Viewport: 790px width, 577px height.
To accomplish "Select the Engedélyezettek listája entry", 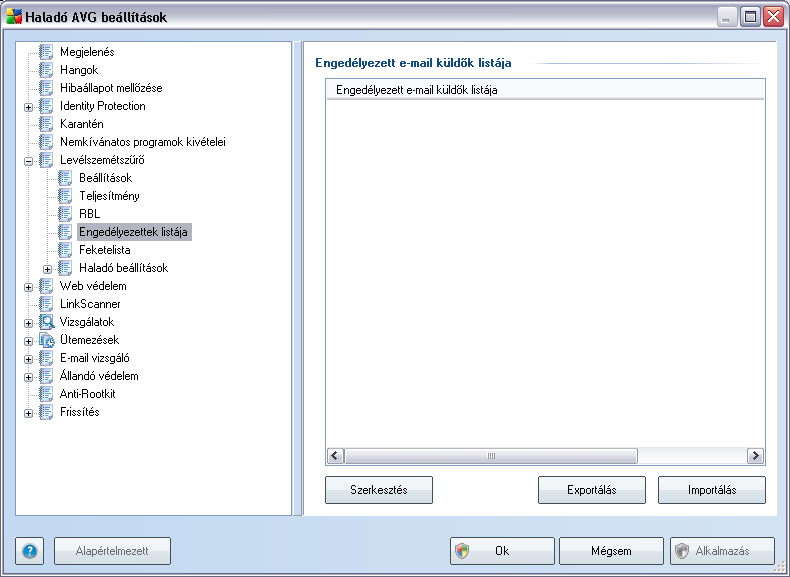I will pyautogui.click(x=134, y=232).
